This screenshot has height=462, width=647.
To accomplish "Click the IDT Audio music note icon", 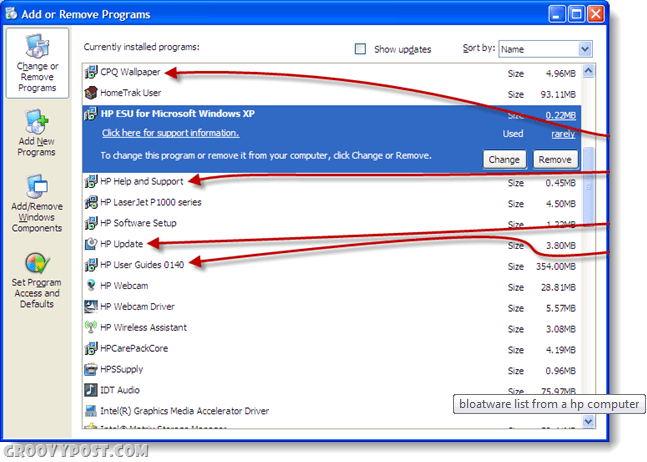I will click(91, 390).
